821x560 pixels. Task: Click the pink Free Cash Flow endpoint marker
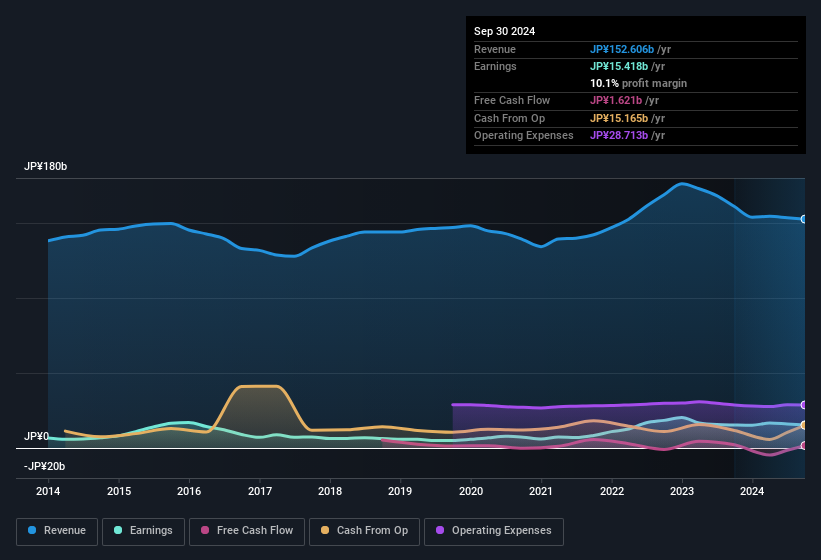click(x=804, y=446)
